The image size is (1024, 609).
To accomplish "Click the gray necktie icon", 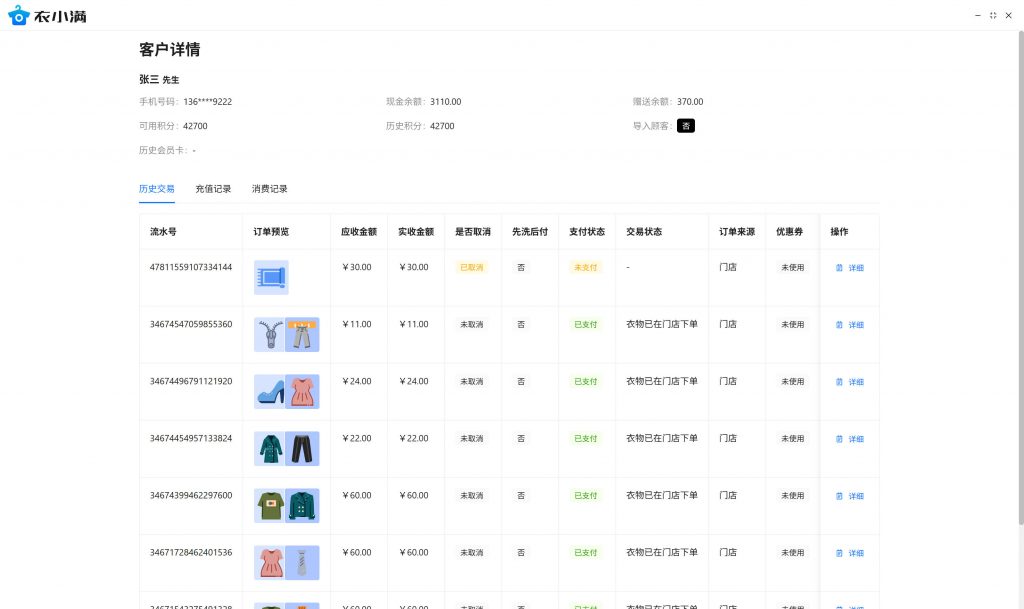I will (302, 562).
